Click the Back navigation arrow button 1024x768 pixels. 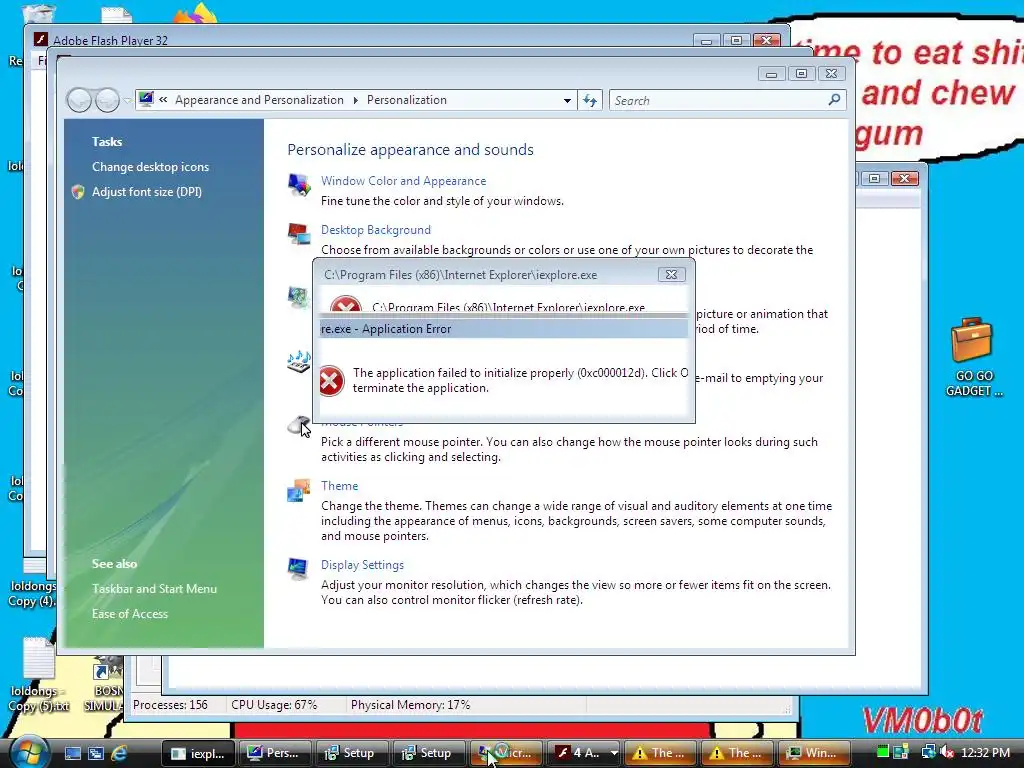point(80,101)
